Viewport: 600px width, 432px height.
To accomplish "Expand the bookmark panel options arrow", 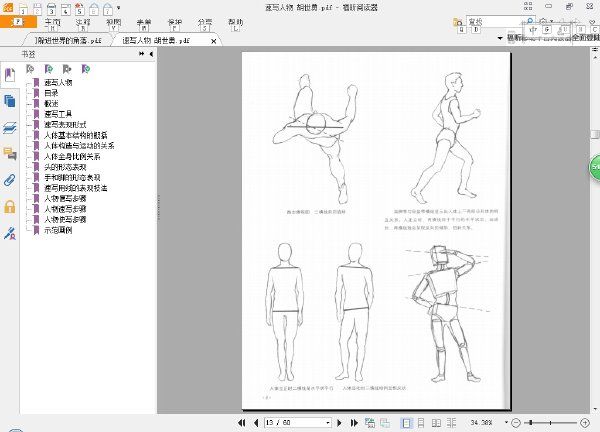I will (142, 54).
